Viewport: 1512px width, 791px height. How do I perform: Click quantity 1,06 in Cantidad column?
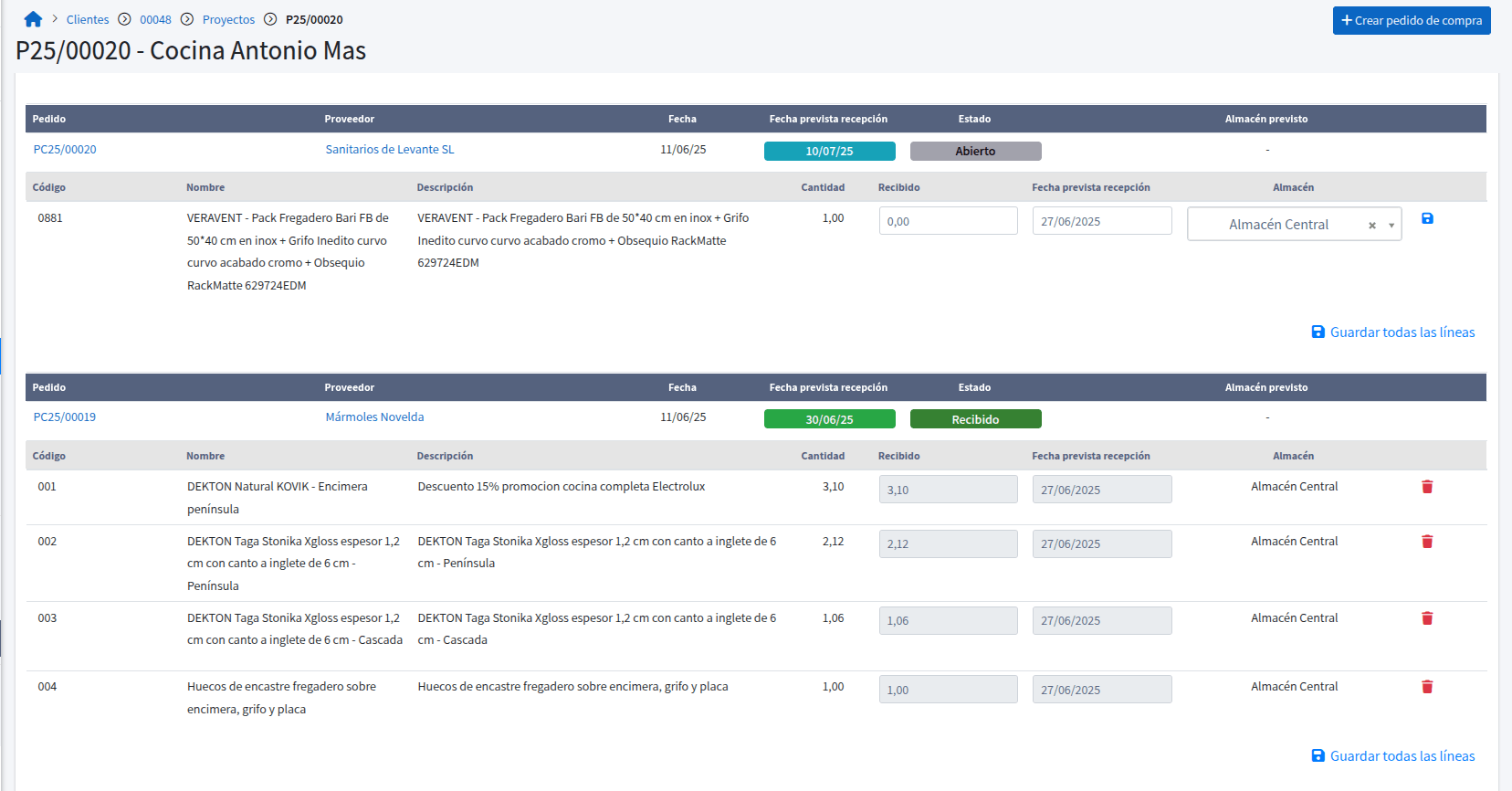coord(833,618)
